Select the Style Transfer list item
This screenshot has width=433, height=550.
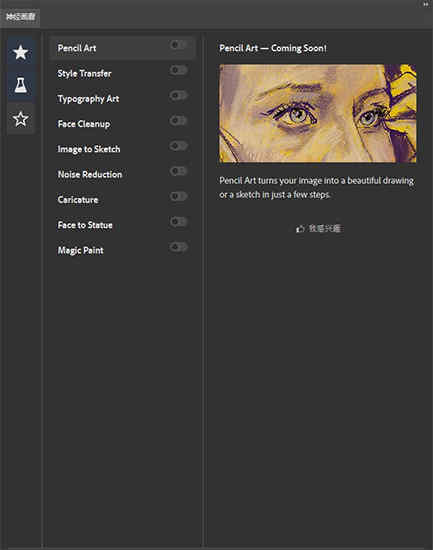click(x=122, y=73)
